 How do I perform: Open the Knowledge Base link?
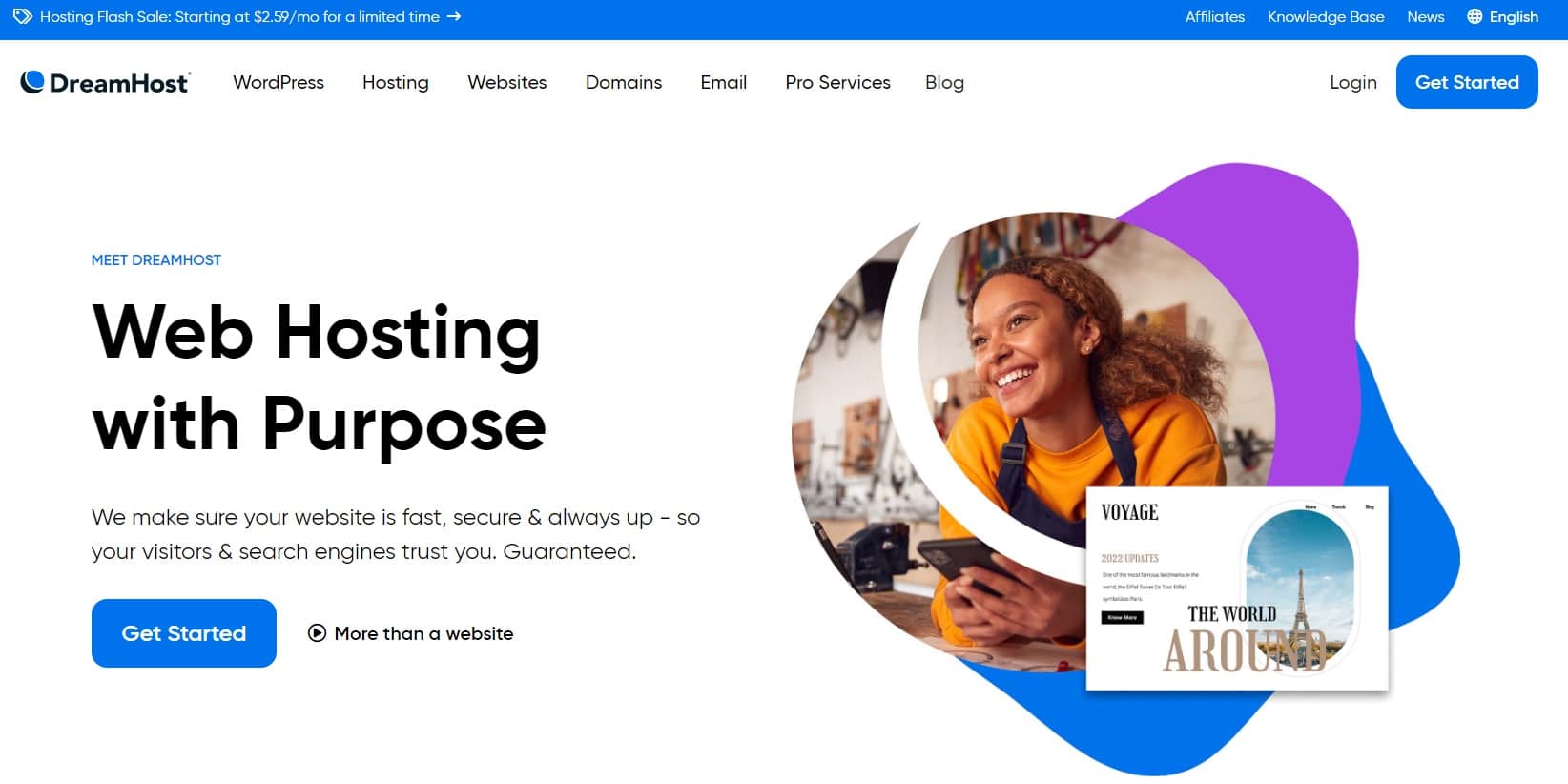(1326, 16)
